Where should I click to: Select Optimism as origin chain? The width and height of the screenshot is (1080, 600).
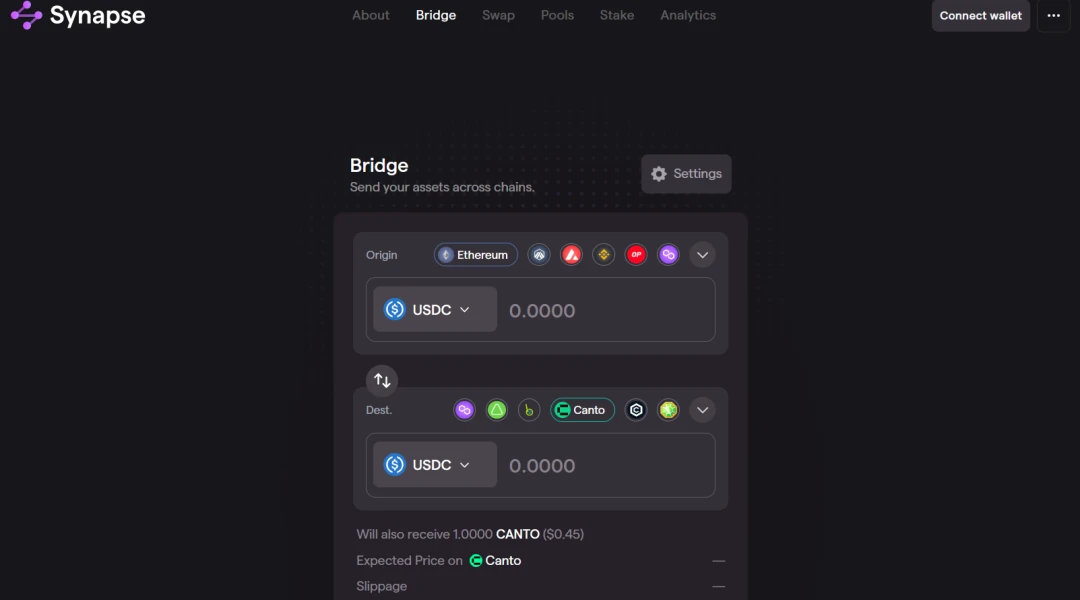click(636, 255)
